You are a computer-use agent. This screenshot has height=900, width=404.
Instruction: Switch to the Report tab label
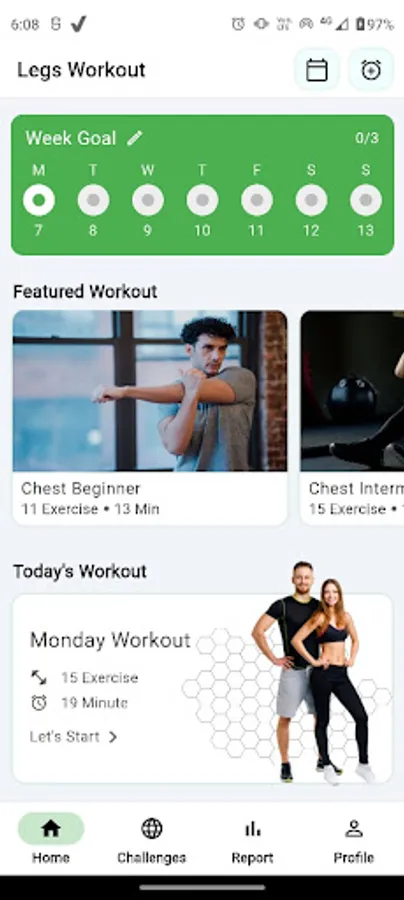252,858
